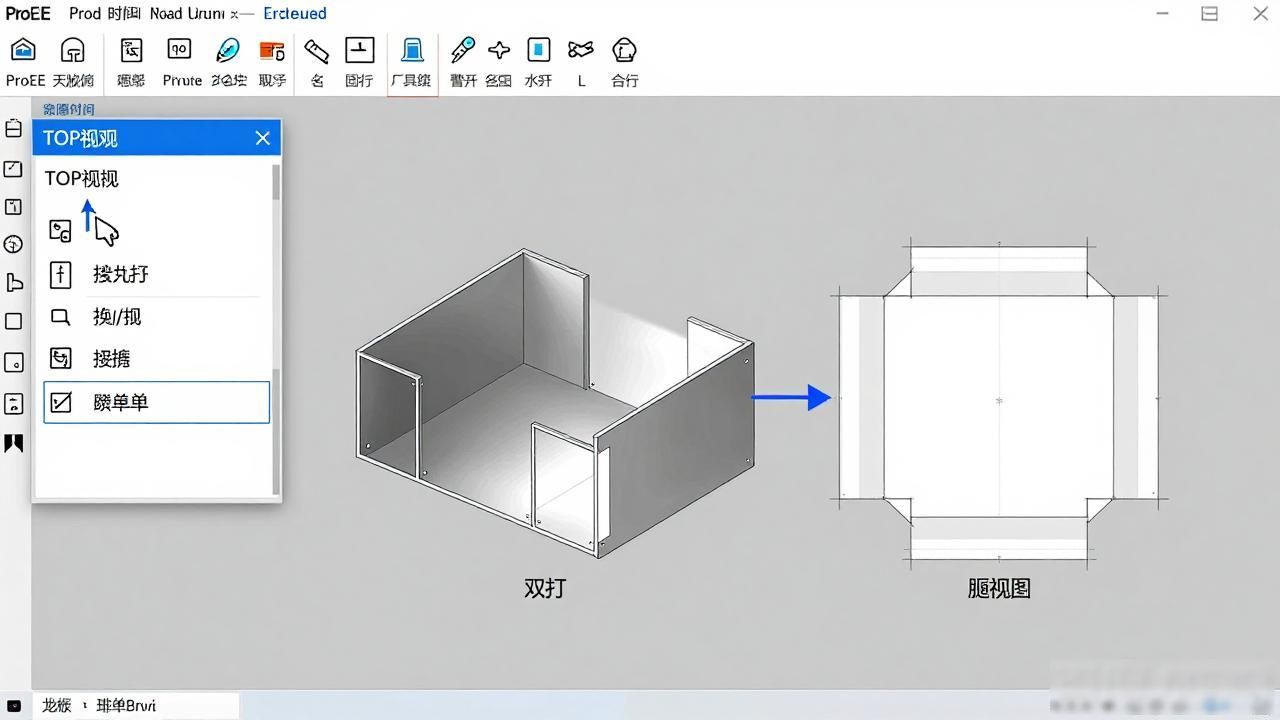Click the head-shaped icon at toolbar end
The width and height of the screenshot is (1280, 720).
(624, 50)
